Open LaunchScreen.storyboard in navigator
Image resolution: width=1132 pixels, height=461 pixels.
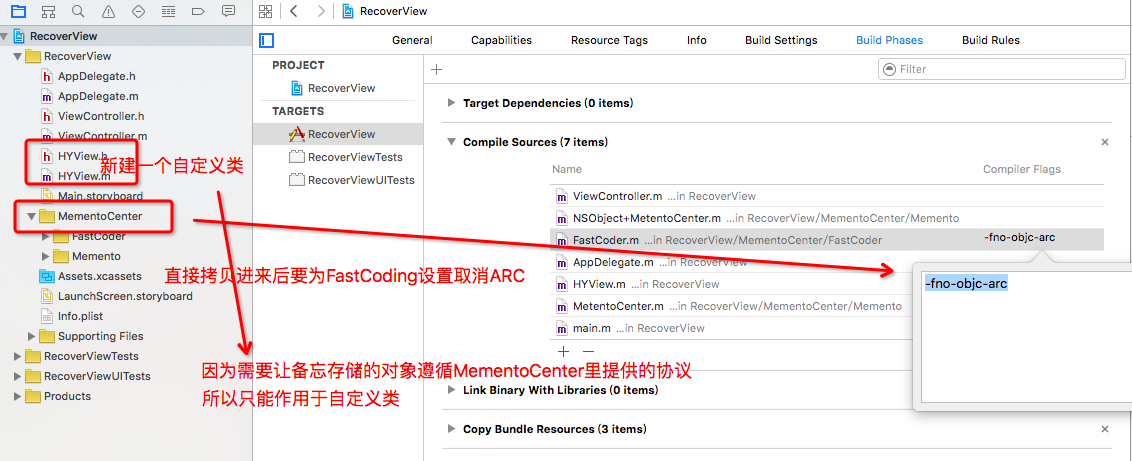[116, 297]
